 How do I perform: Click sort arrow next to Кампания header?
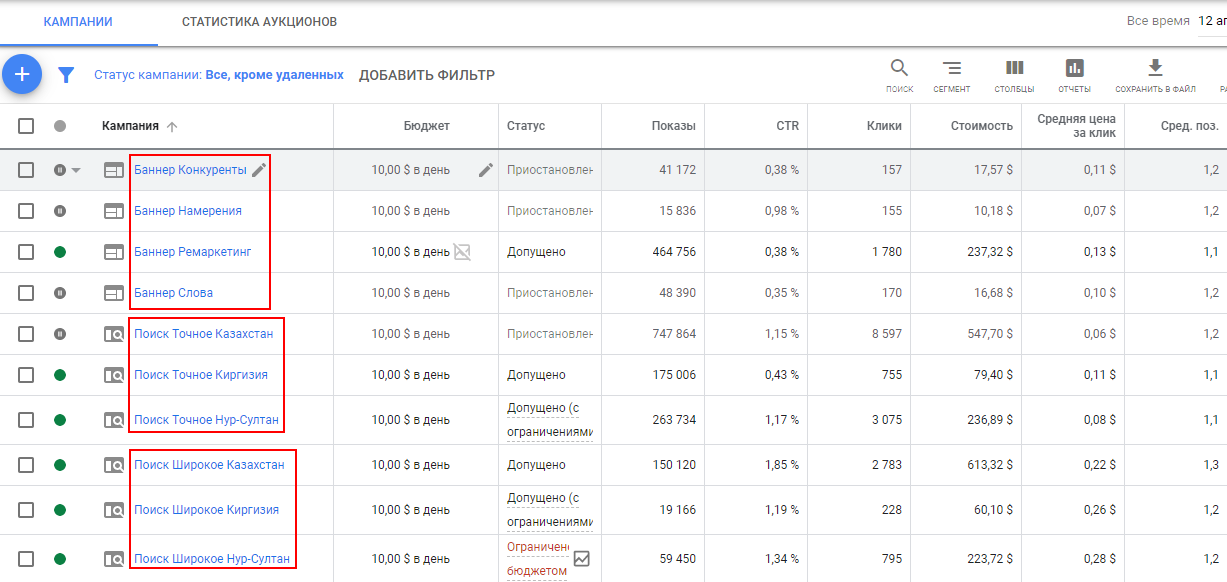click(172, 126)
